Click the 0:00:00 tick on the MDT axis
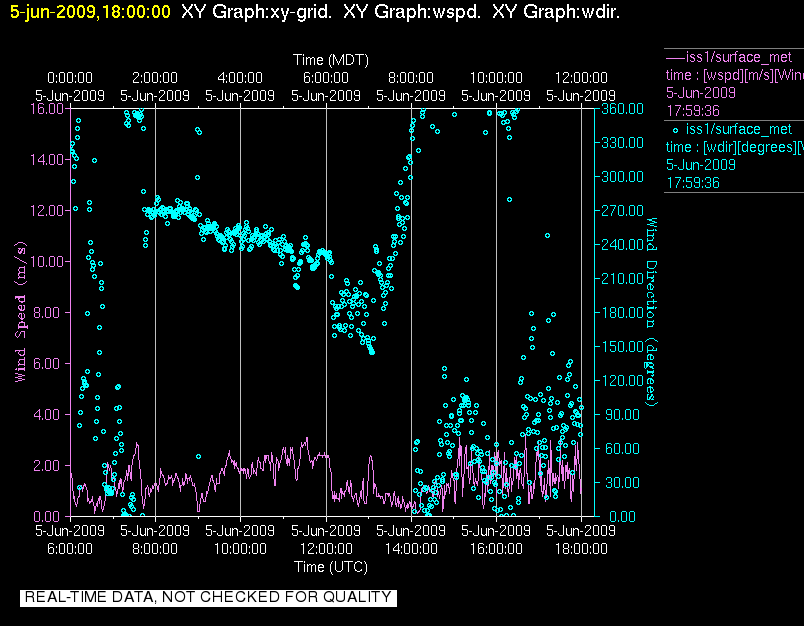This screenshot has height=626, width=804. click(x=70, y=78)
